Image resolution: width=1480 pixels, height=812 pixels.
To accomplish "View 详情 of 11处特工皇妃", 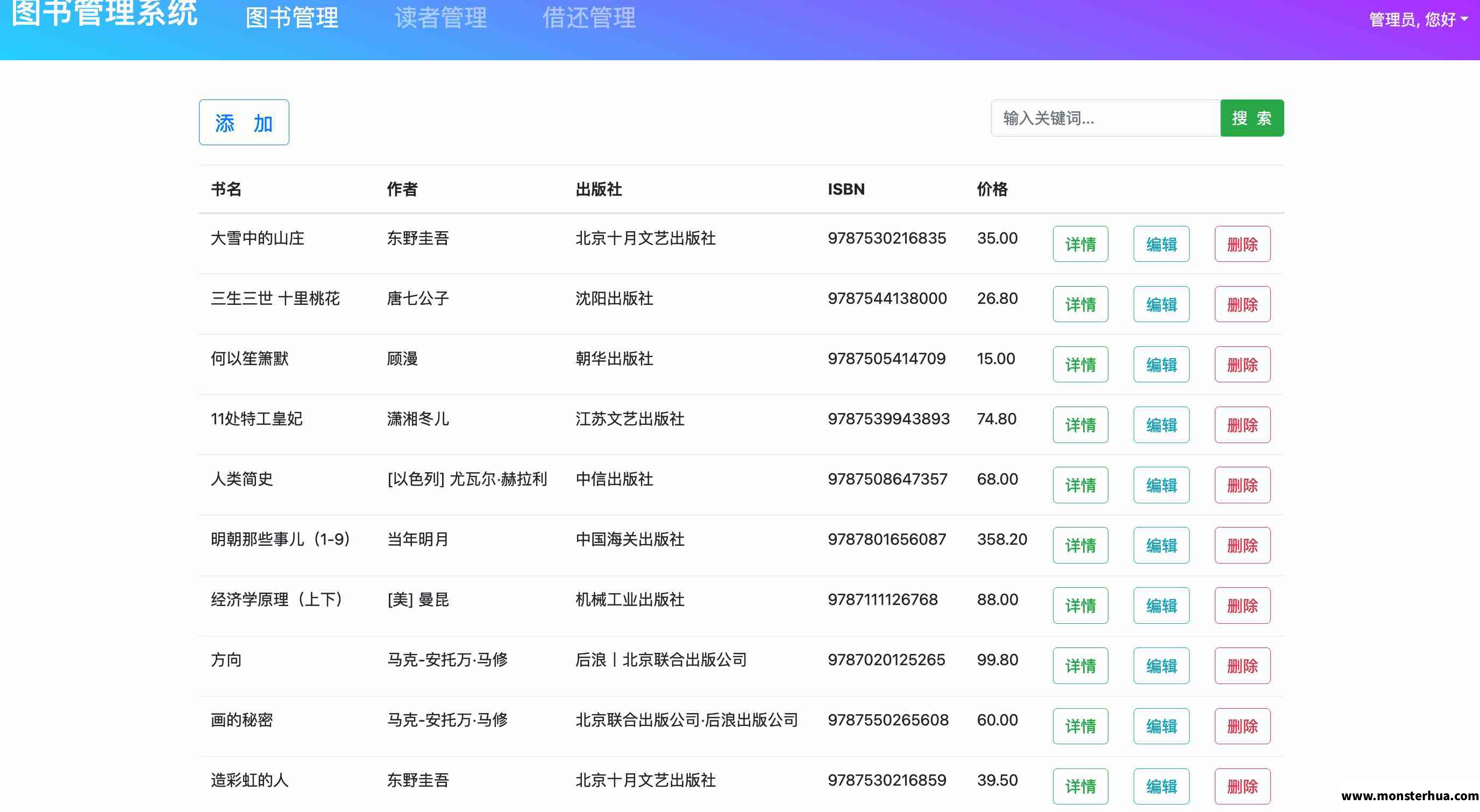I will pyautogui.click(x=1081, y=425).
